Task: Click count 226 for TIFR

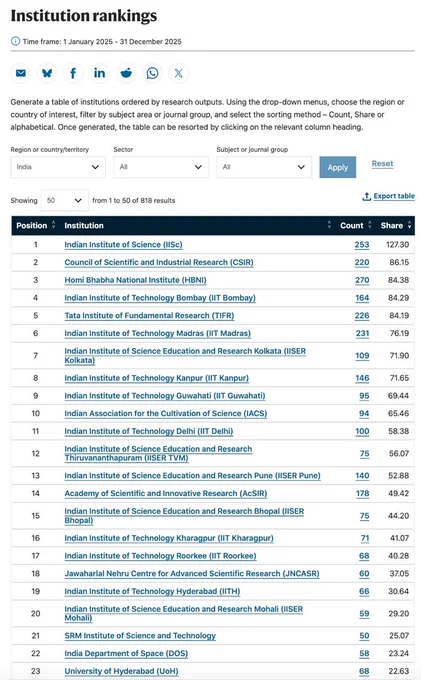Action: pyautogui.click(x=362, y=316)
